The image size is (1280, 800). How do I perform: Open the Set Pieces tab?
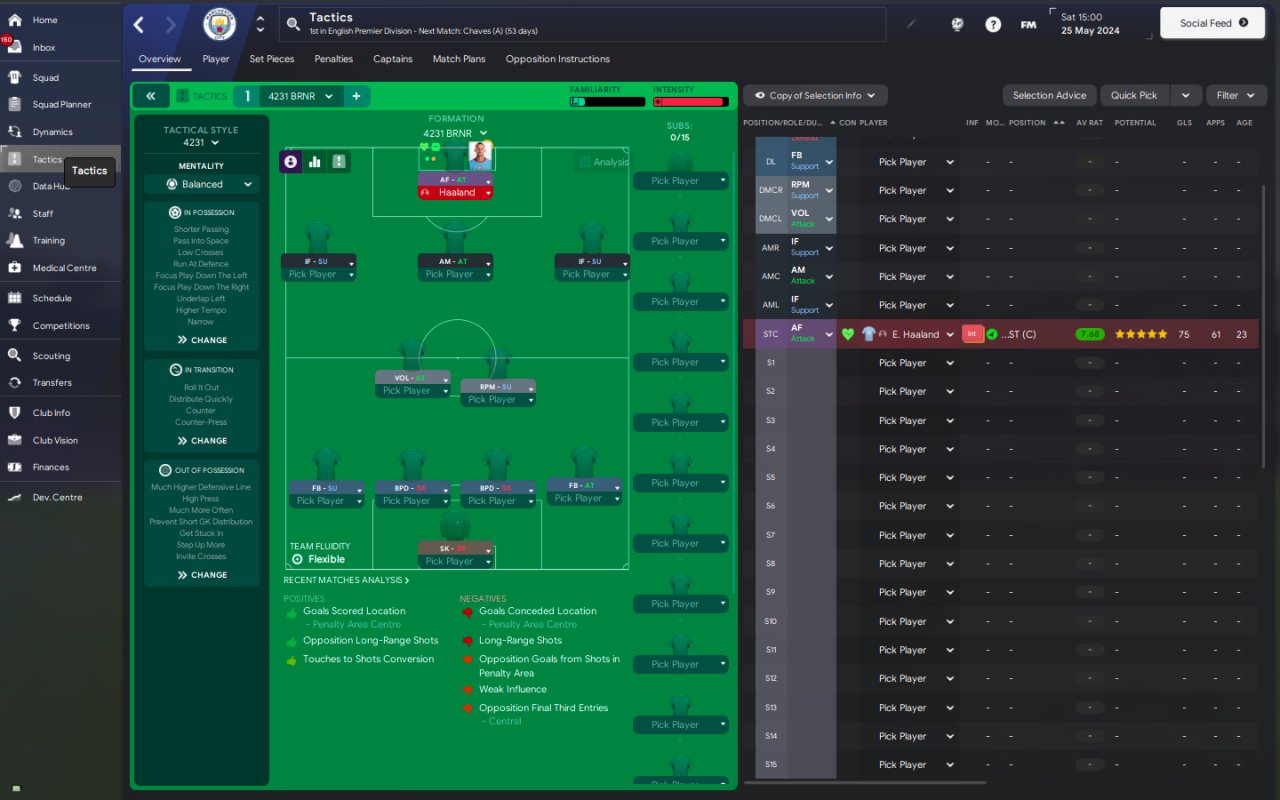coord(272,59)
